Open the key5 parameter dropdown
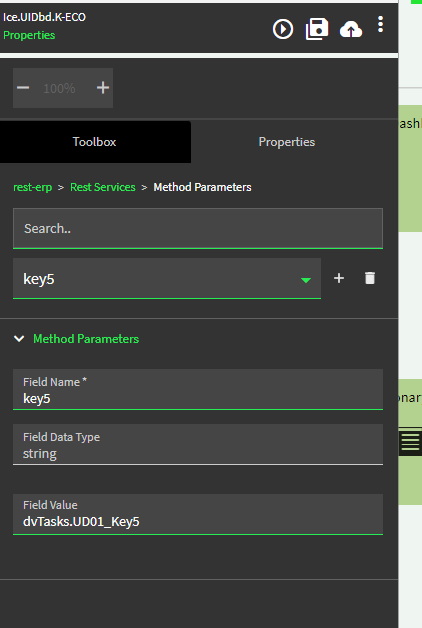The image size is (422, 628). pos(167,279)
